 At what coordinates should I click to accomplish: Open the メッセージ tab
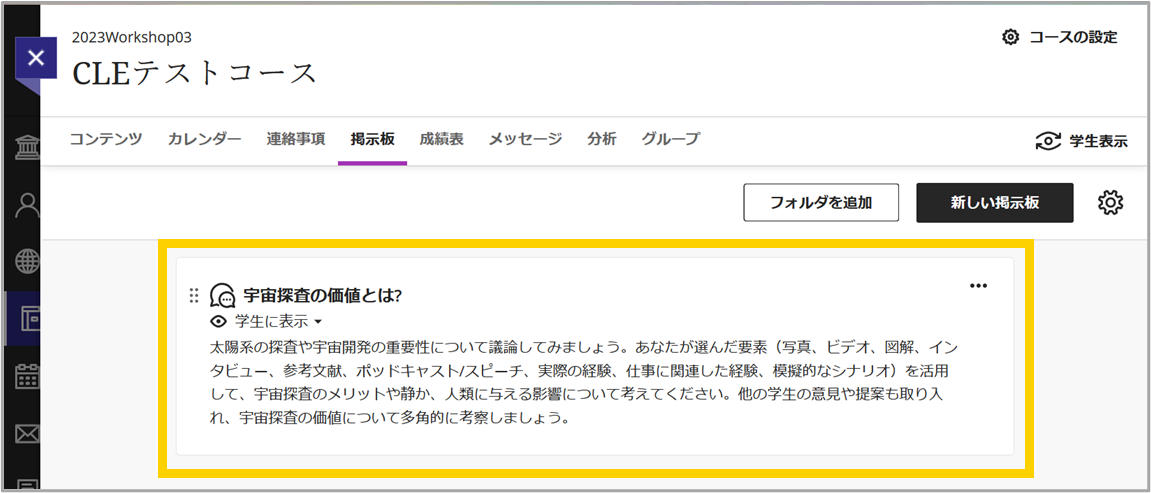[526, 139]
